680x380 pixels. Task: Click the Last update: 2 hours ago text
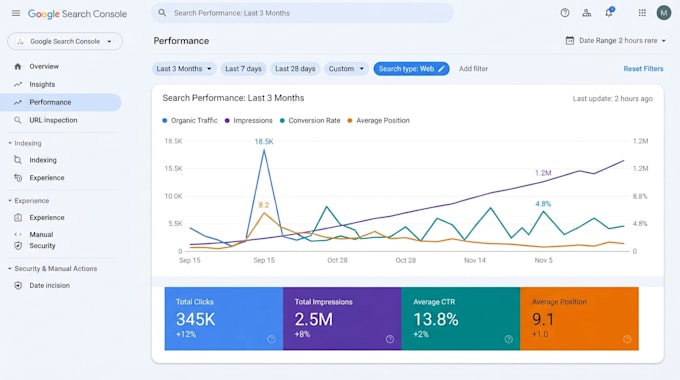(612, 98)
